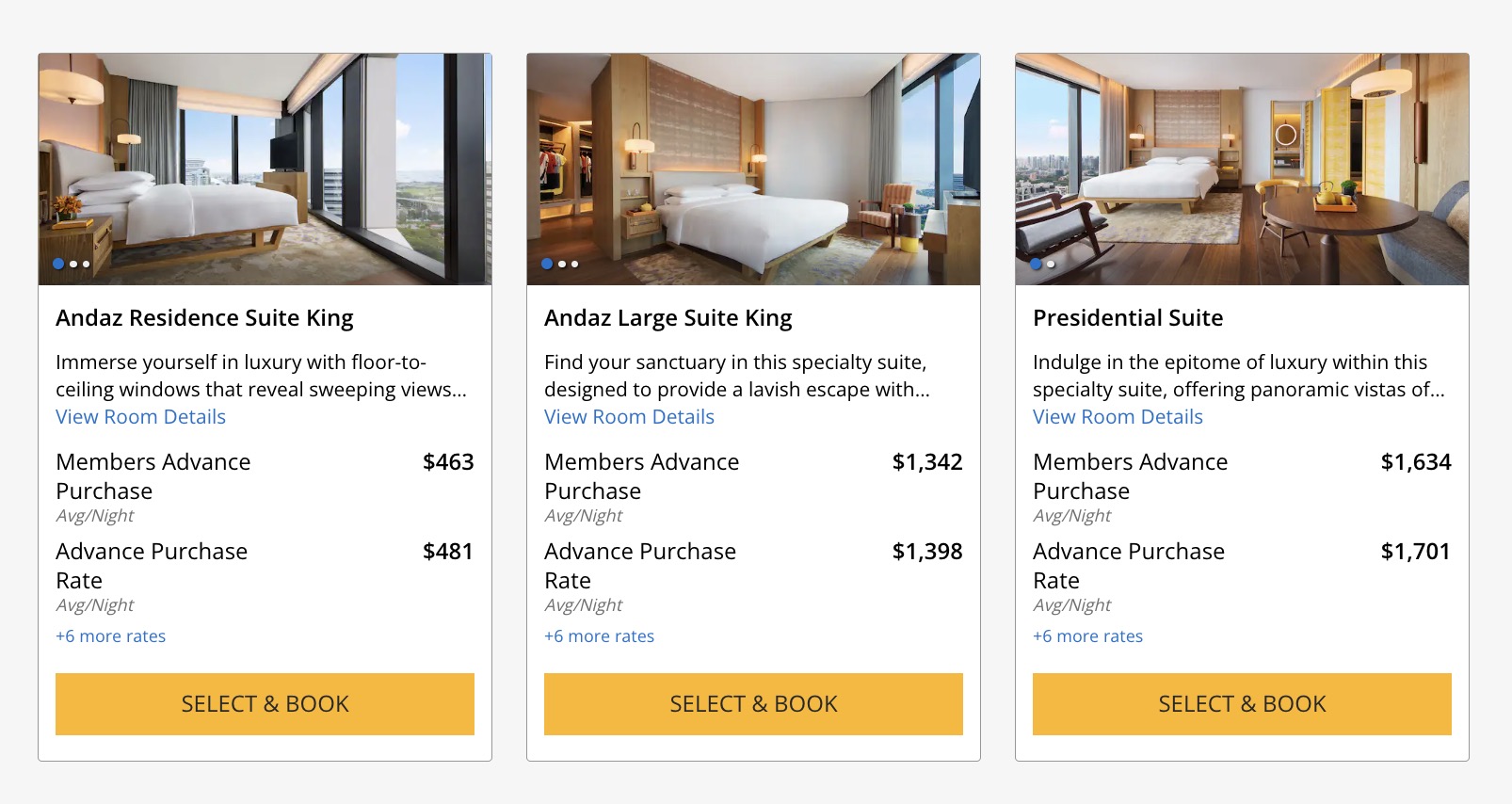Click the last carousel dot under Andaz Residence Suite King
This screenshot has width=1512, height=804.
coord(86,265)
